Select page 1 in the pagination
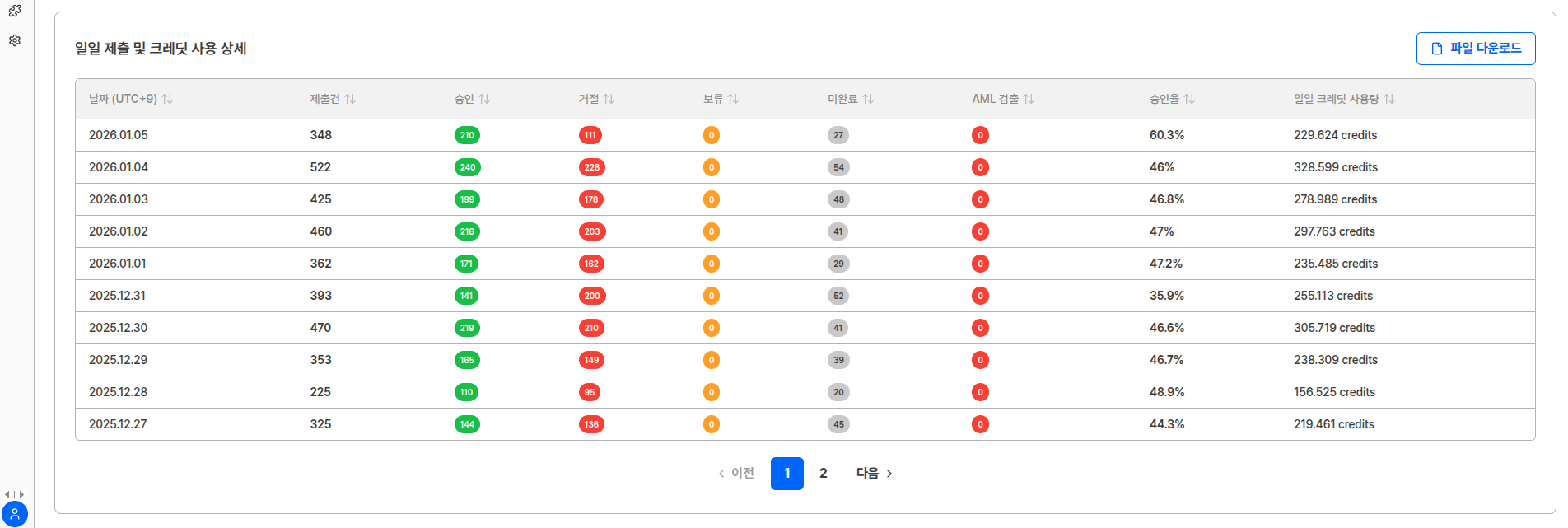 point(787,474)
